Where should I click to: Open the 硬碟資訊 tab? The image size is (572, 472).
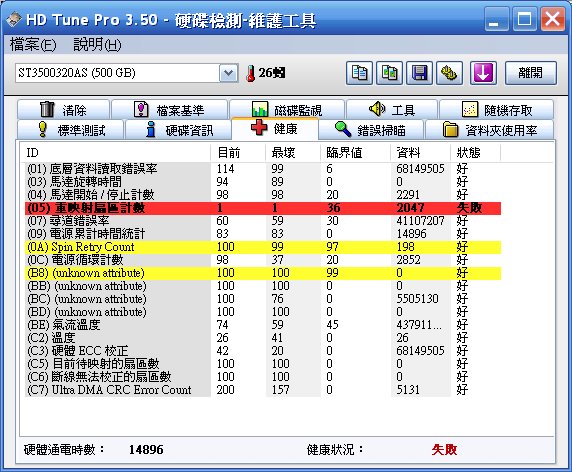[x=178, y=129]
